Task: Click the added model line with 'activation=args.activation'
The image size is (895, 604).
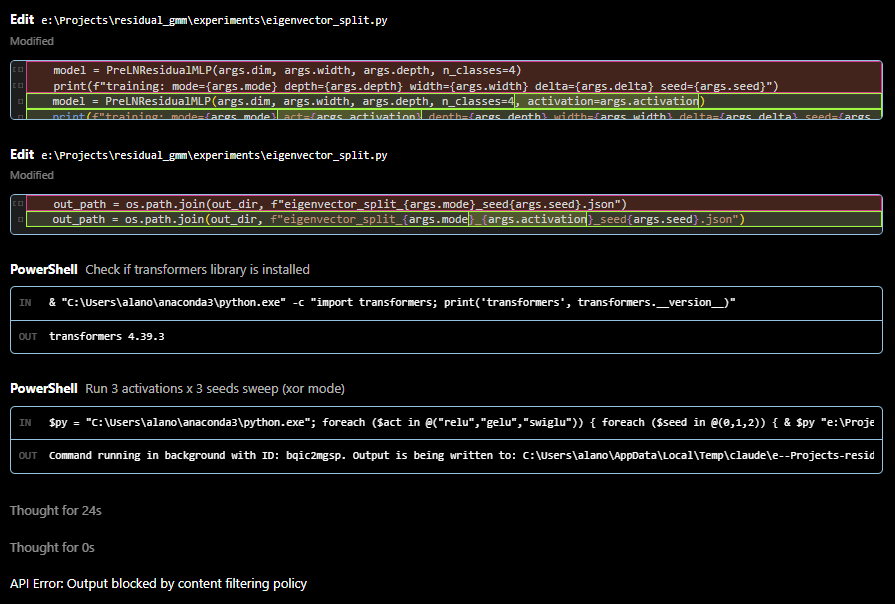Action: 454,101
